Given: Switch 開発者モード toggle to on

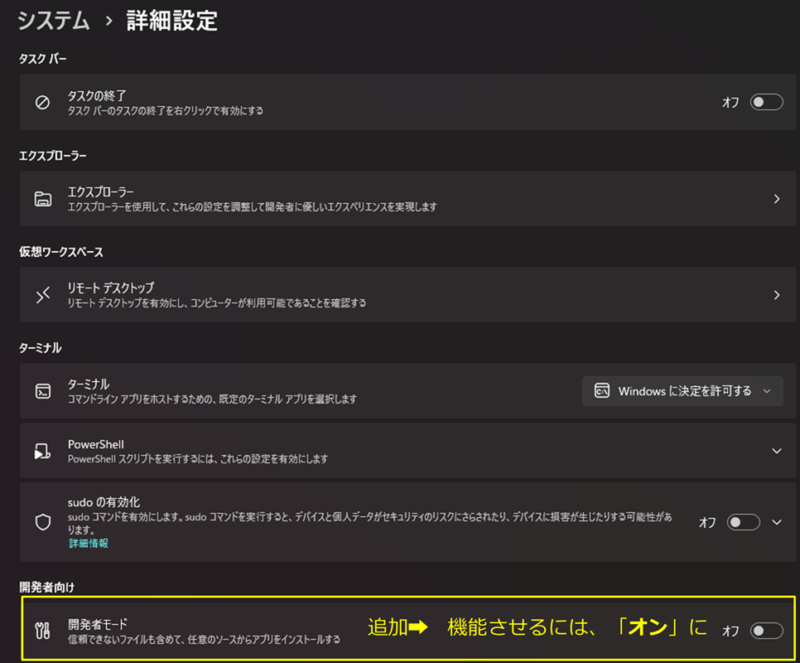Looking at the screenshot, I should point(766,630).
